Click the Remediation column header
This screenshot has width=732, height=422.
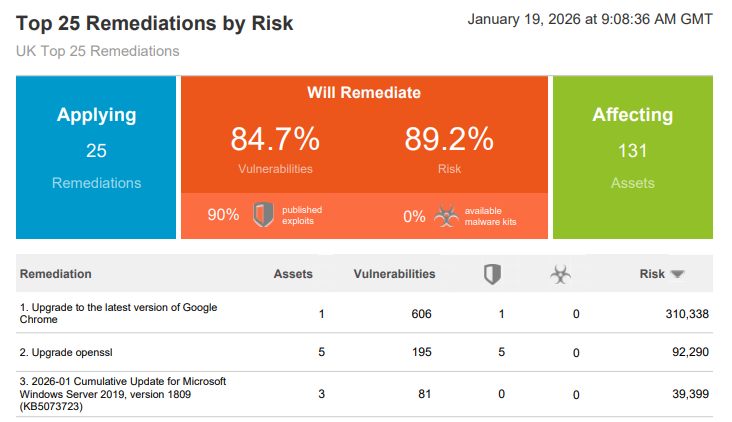[56, 273]
